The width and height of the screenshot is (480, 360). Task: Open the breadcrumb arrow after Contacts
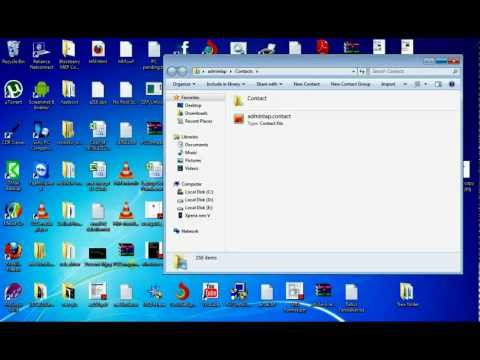tap(257, 71)
